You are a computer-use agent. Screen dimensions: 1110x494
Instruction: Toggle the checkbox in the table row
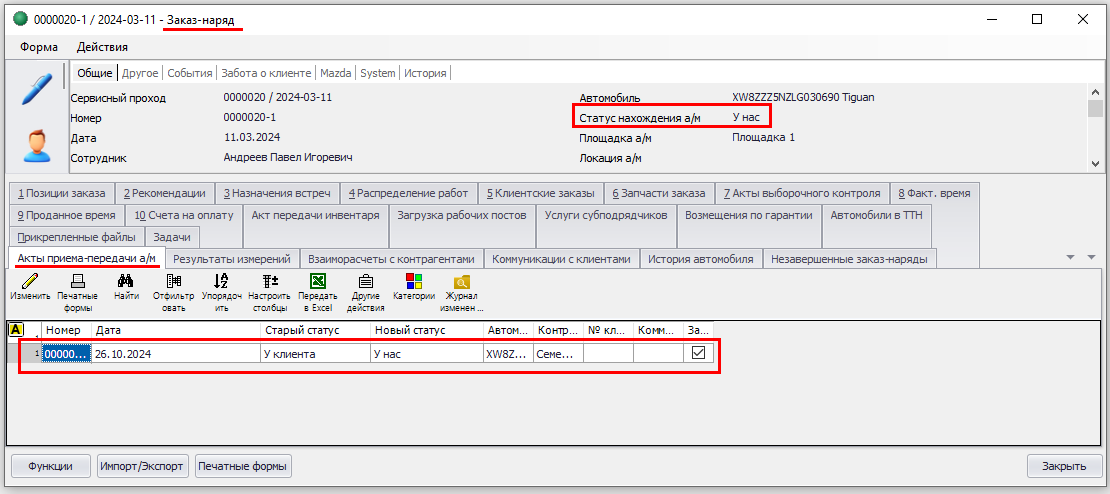699,353
